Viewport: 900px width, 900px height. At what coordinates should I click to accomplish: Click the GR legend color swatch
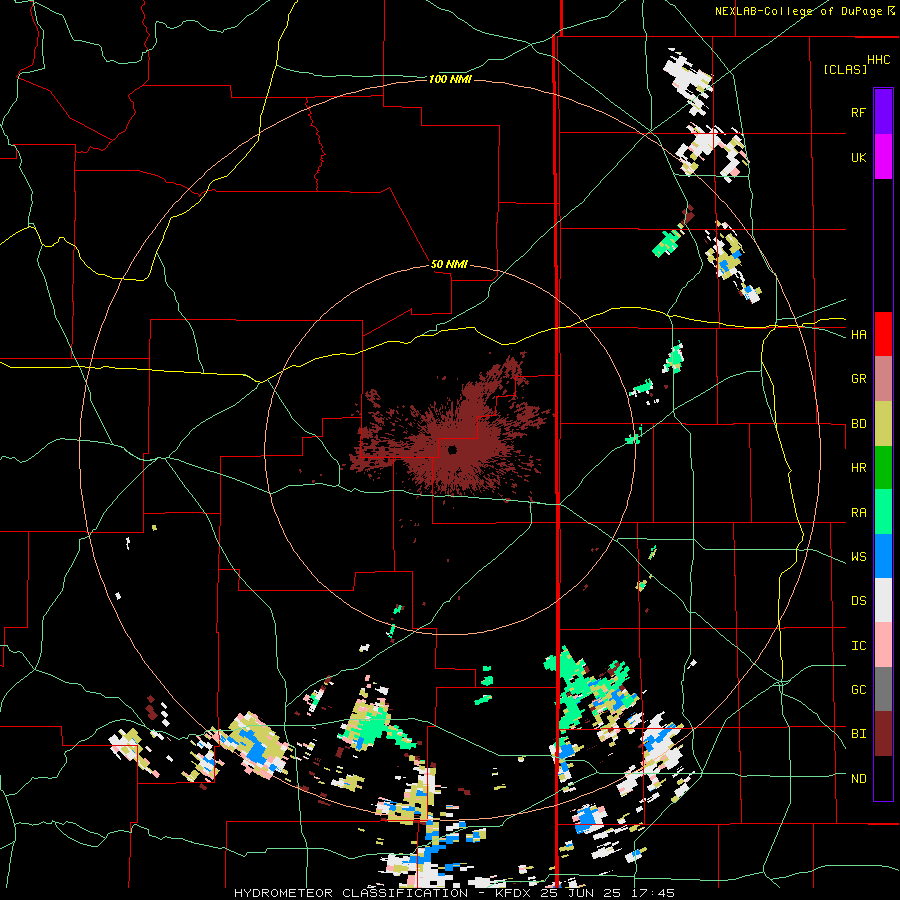pos(883,379)
